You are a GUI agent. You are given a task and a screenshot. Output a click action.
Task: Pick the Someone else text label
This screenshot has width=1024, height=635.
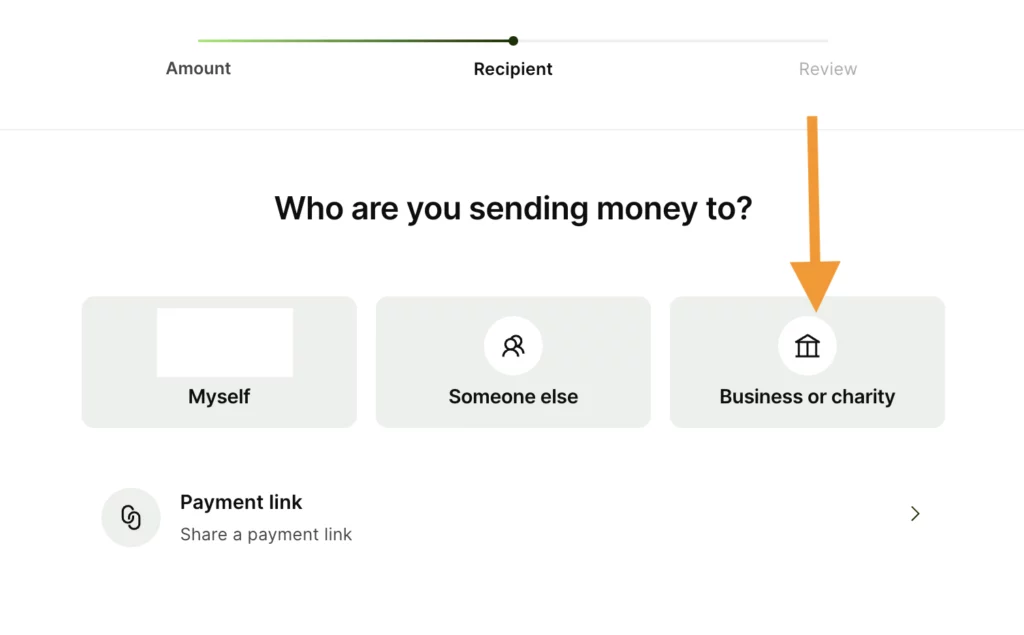tap(513, 397)
